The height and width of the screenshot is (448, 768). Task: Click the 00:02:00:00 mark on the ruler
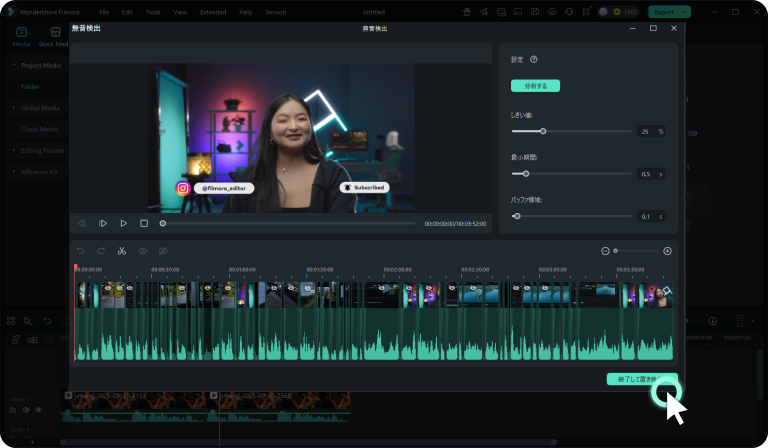(397, 270)
